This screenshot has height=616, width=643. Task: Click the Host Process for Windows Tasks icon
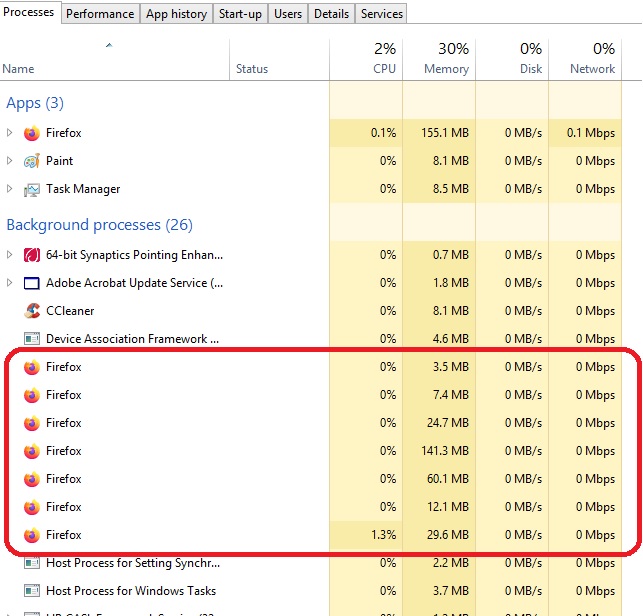coord(32,591)
